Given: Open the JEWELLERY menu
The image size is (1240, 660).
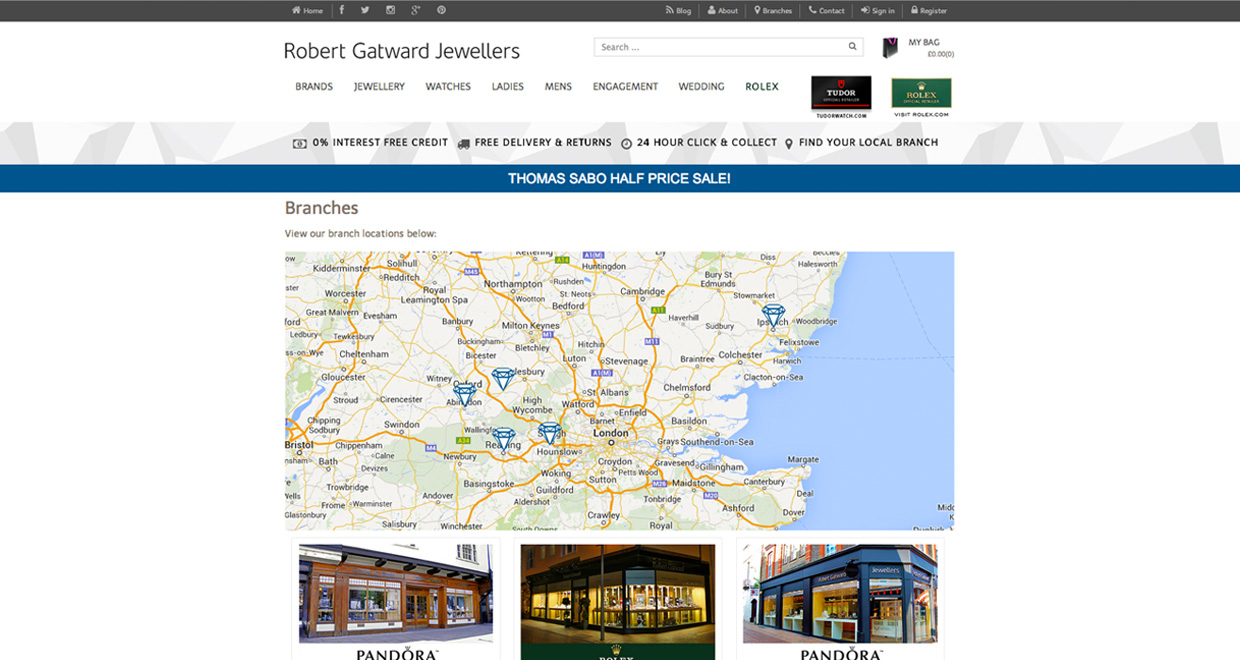Looking at the screenshot, I should 379,87.
